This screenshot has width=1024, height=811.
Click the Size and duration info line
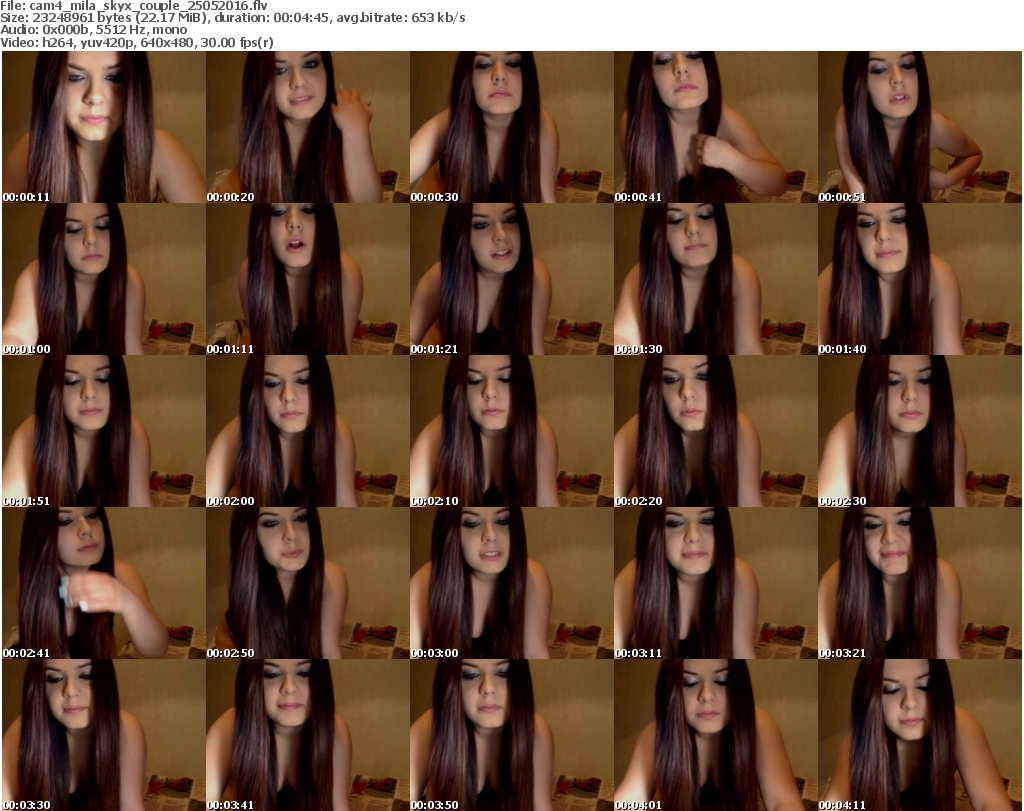point(232,18)
